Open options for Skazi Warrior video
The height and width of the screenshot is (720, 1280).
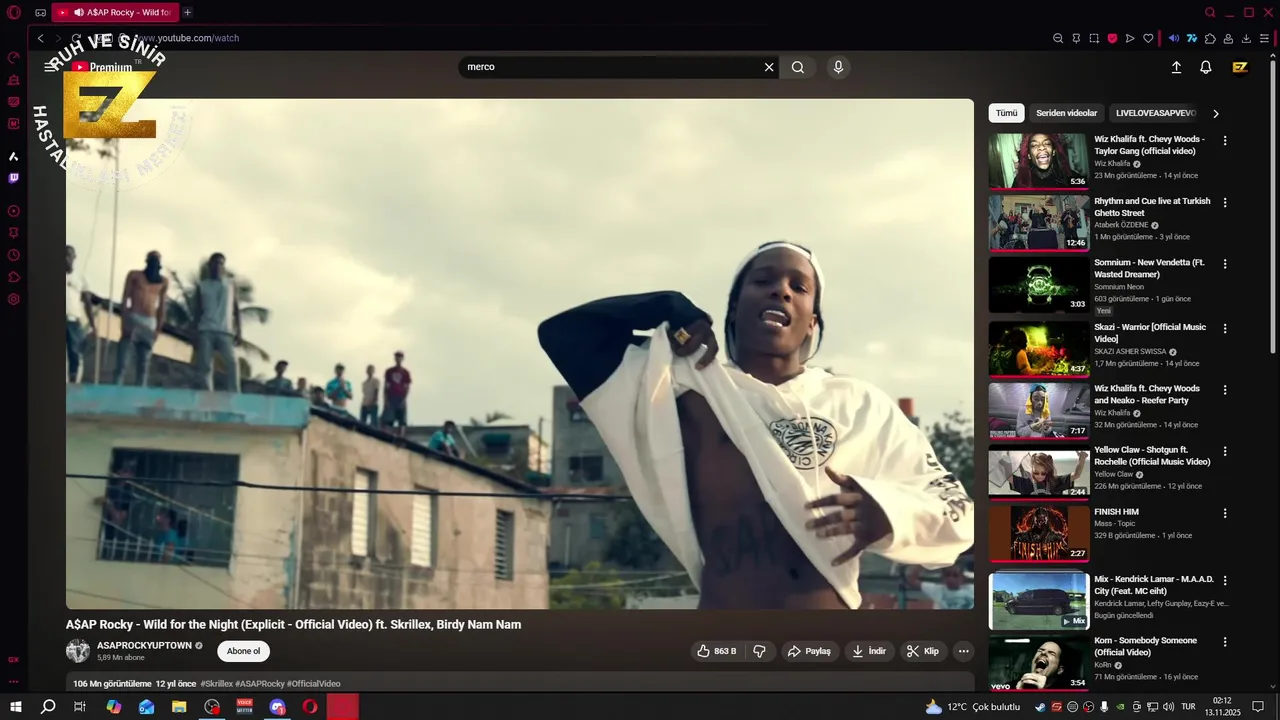pyautogui.click(x=1225, y=329)
